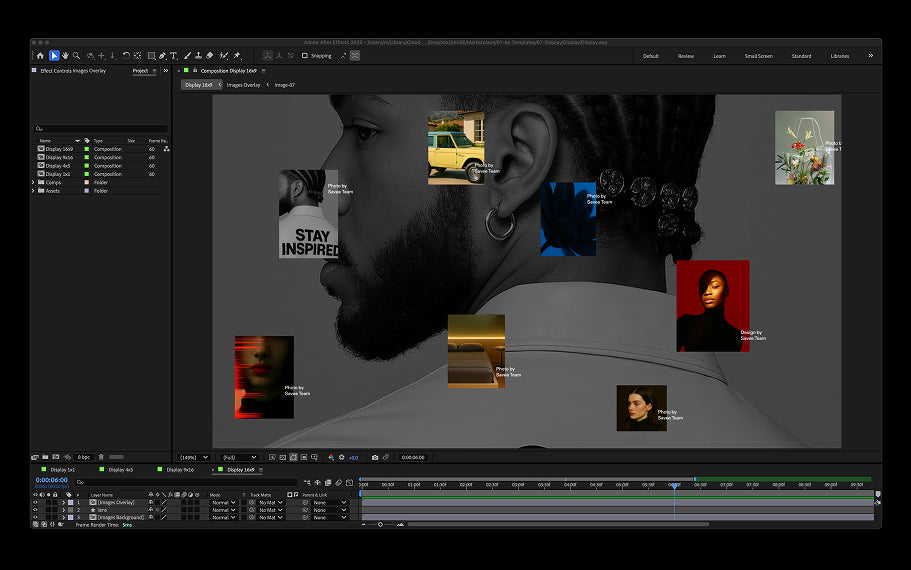Open the blend Mode dropdown for Images Overlay

coord(224,502)
